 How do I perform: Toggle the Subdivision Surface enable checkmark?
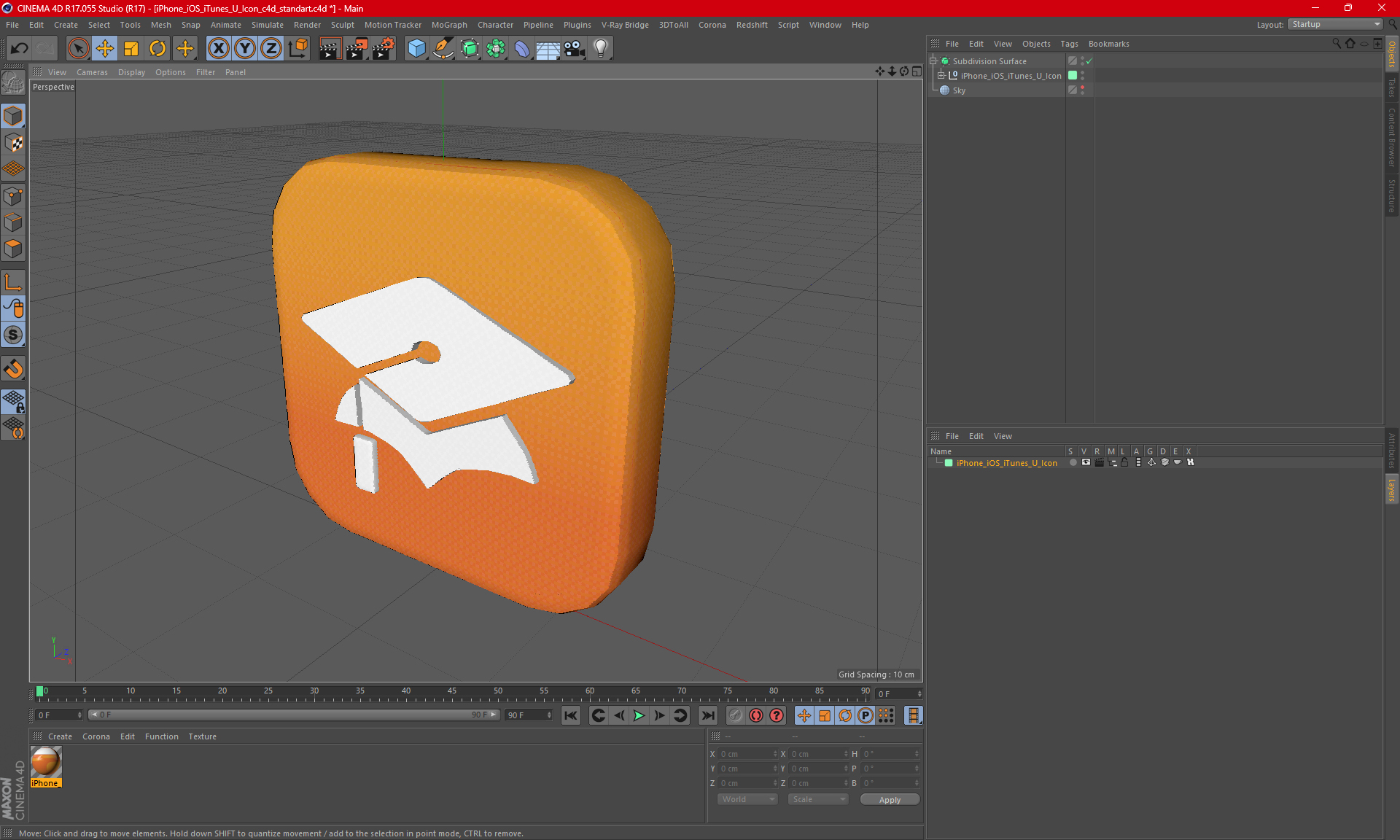click(x=1089, y=61)
